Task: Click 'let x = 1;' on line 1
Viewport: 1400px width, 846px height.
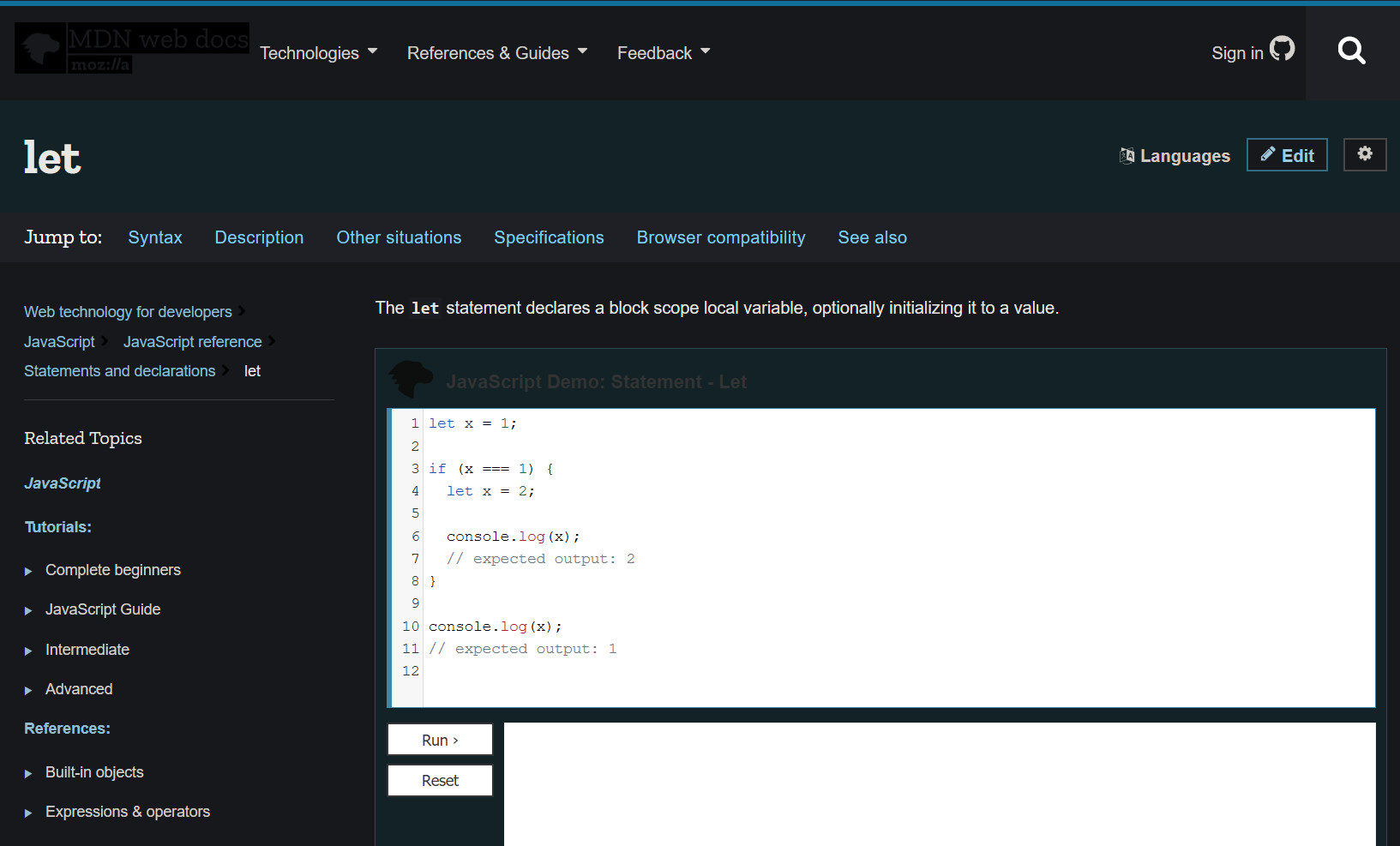Action: pyautogui.click(x=472, y=423)
